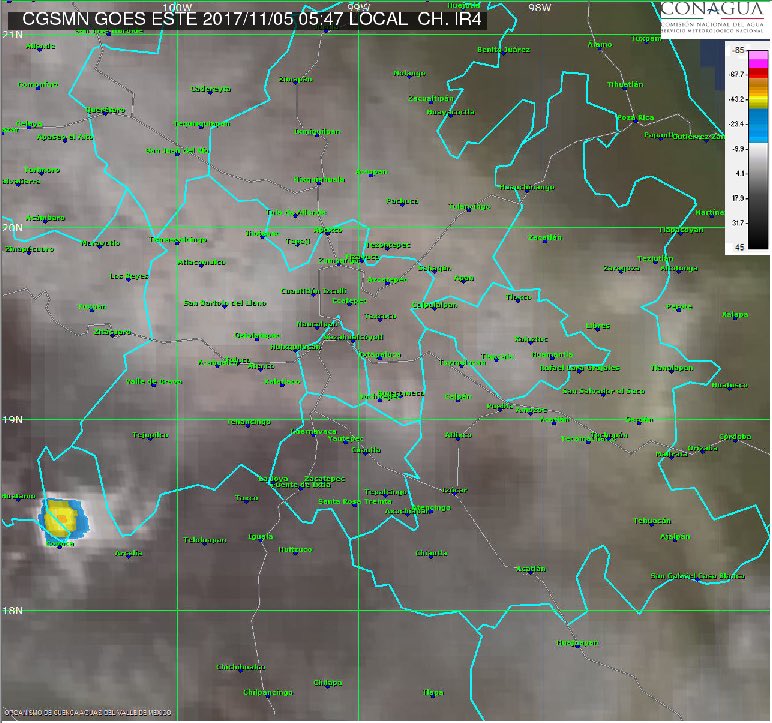Click the 'Chilpancingo' city label
This screenshot has height=723, width=772.
pos(268,693)
